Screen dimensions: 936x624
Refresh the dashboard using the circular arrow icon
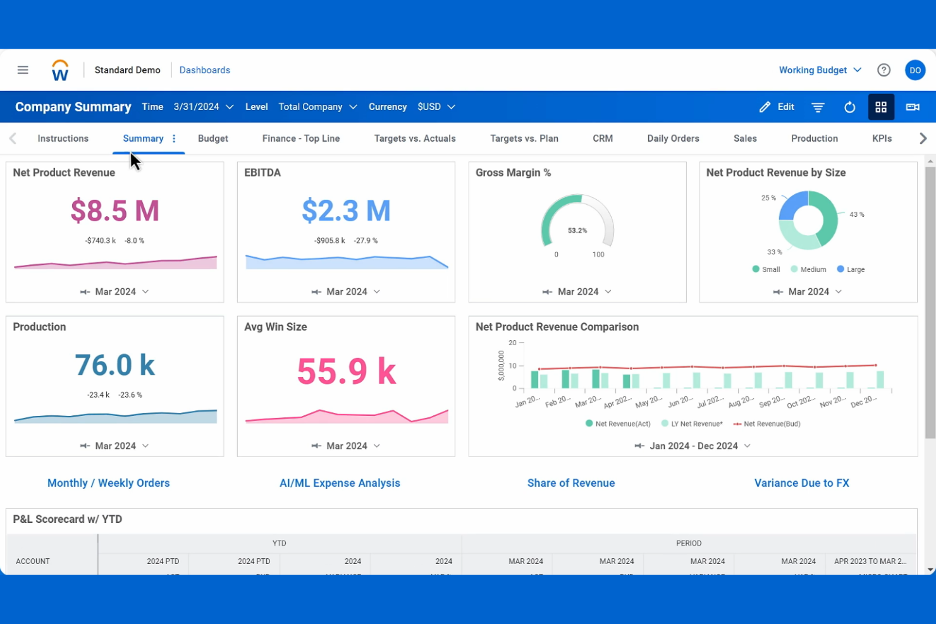848,107
